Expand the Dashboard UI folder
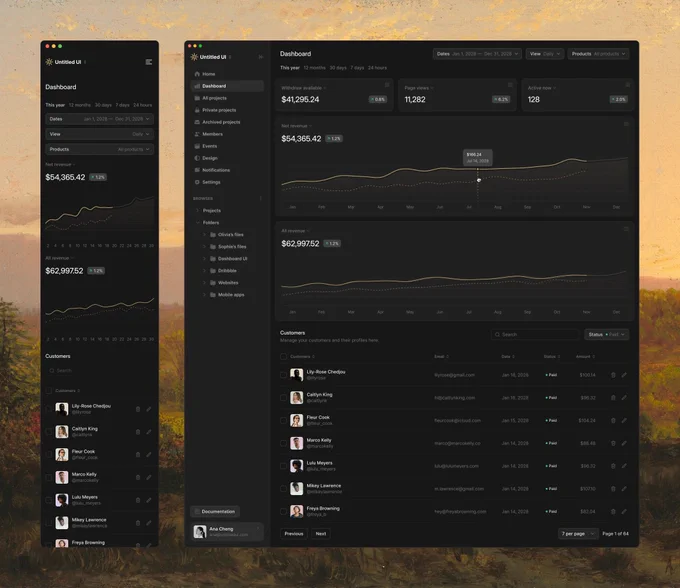 (204, 258)
